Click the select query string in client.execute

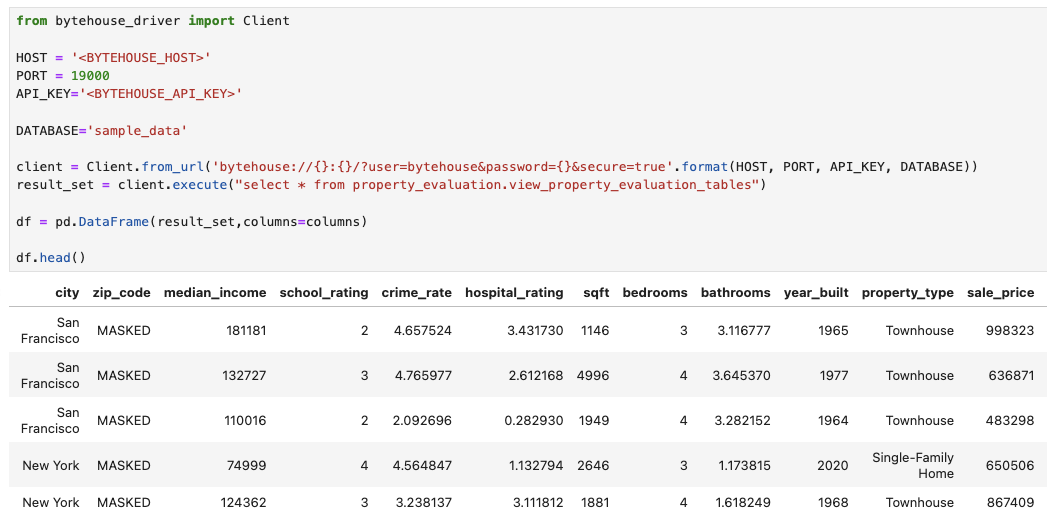tap(497, 184)
